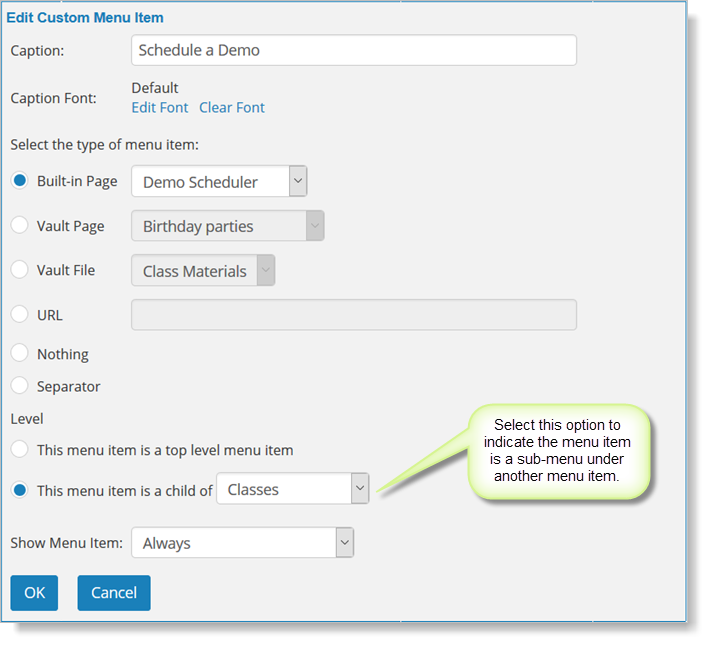Set item as top level menu item

pyautogui.click(x=20, y=449)
